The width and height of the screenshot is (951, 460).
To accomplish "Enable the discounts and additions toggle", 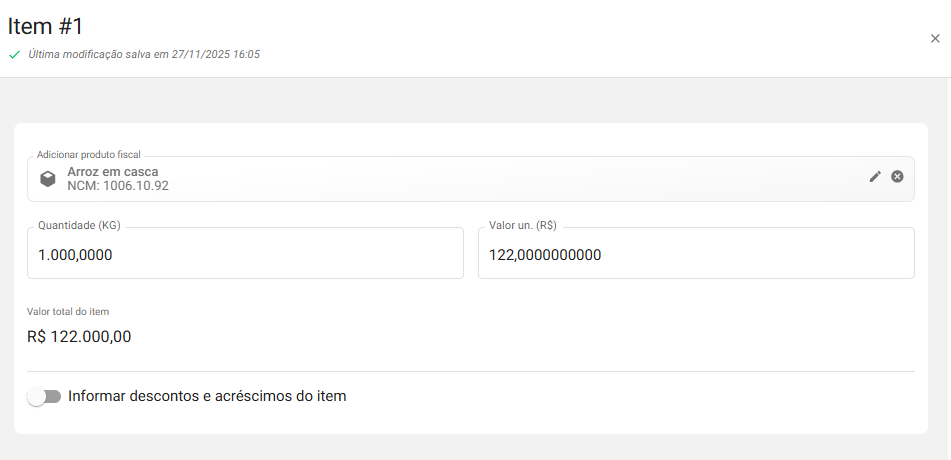I will click(44, 397).
